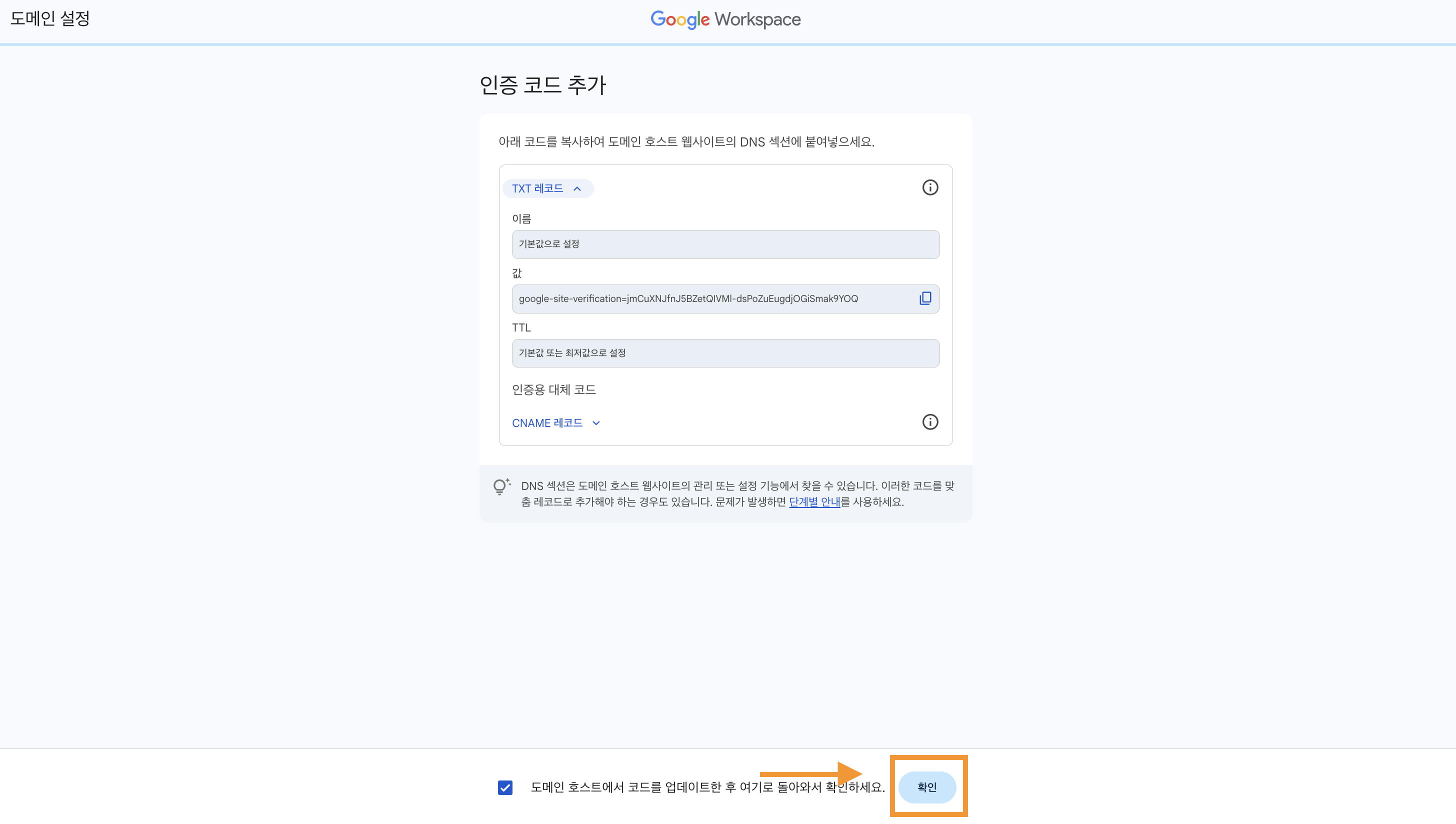Click the info icon beside CNAME 레코드
1456x824 pixels.
click(x=929, y=421)
